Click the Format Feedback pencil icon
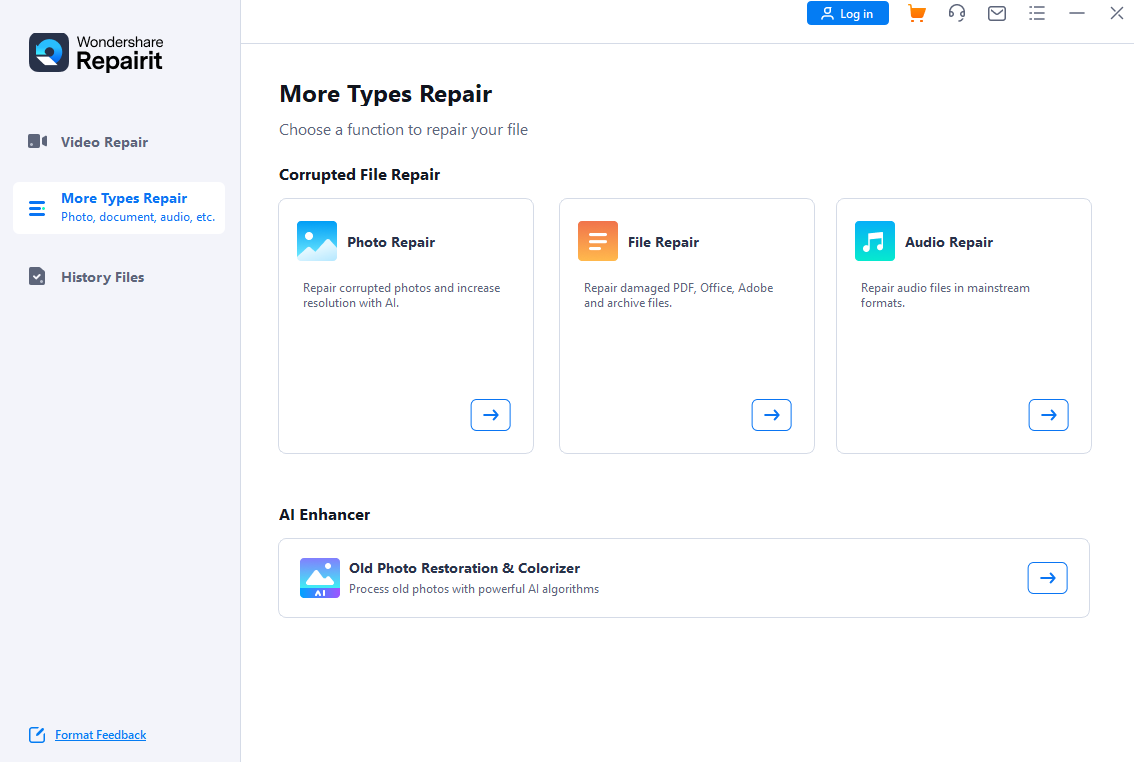This screenshot has width=1134, height=762. click(x=37, y=735)
